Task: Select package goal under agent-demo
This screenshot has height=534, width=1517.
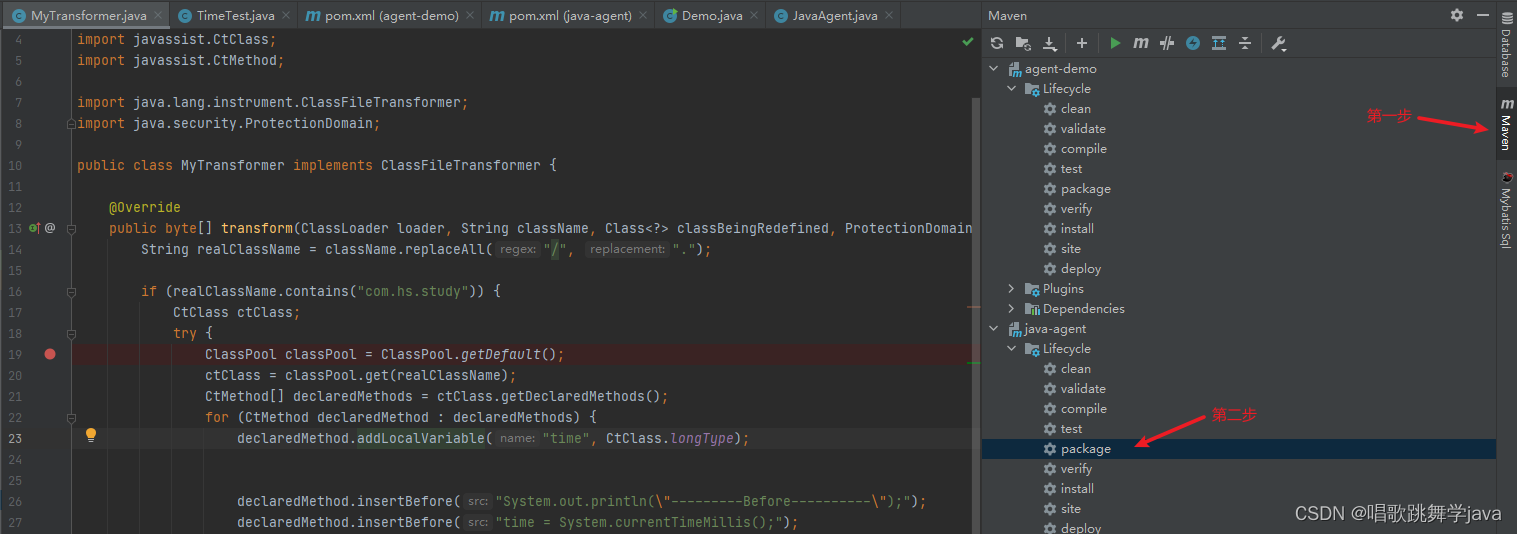Action: point(1086,189)
